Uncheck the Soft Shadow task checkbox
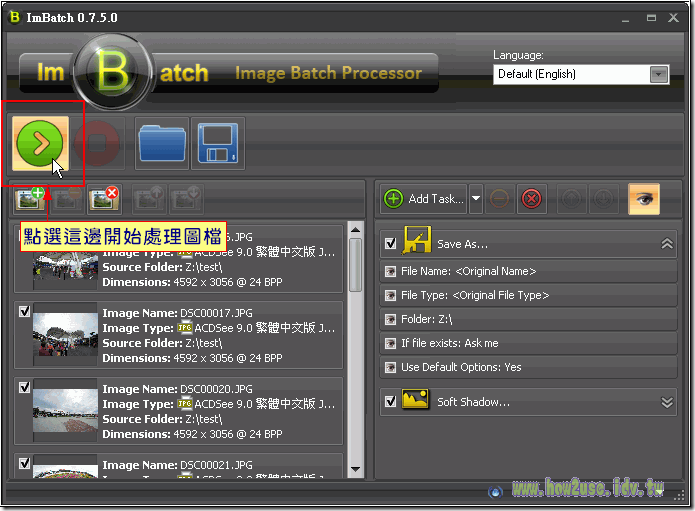The width and height of the screenshot is (695, 511). click(x=390, y=402)
